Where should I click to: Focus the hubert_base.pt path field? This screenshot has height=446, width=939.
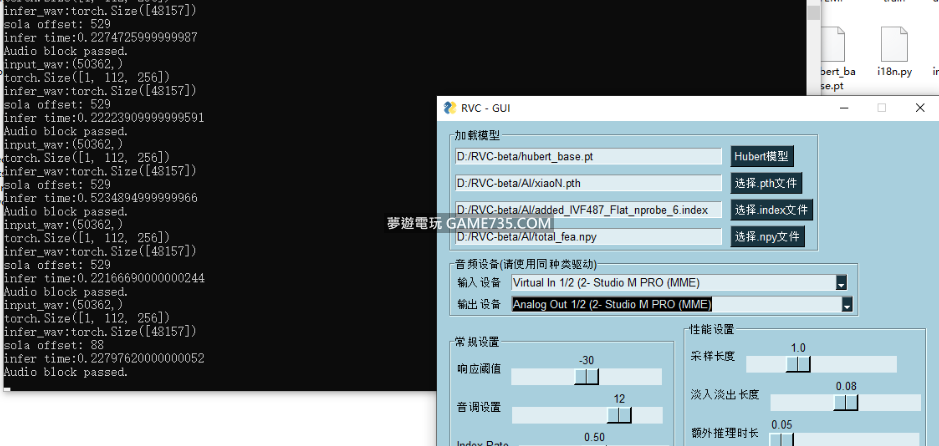click(588, 157)
